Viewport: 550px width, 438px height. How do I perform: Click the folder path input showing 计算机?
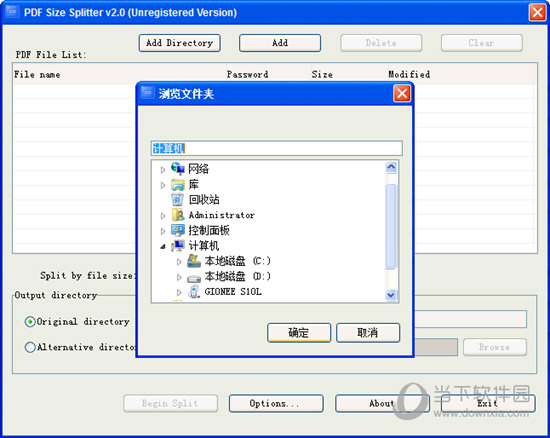(x=276, y=148)
